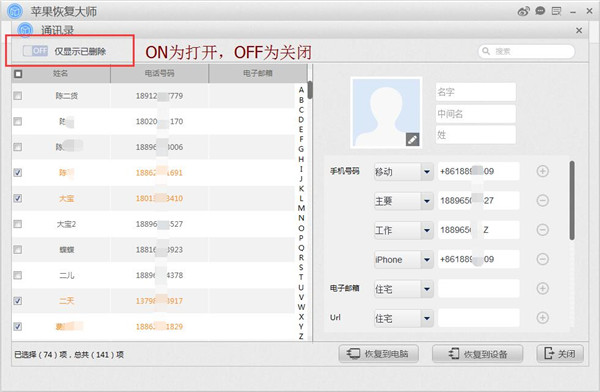Sort by the 电话号码 column header

(160, 73)
